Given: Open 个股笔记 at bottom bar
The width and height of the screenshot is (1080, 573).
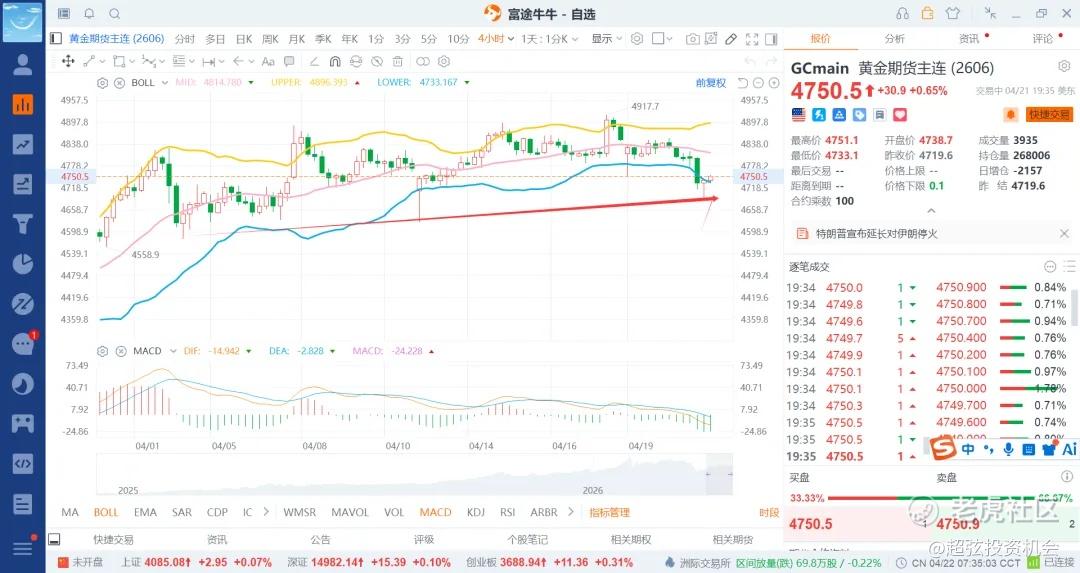Looking at the screenshot, I should (x=528, y=540).
